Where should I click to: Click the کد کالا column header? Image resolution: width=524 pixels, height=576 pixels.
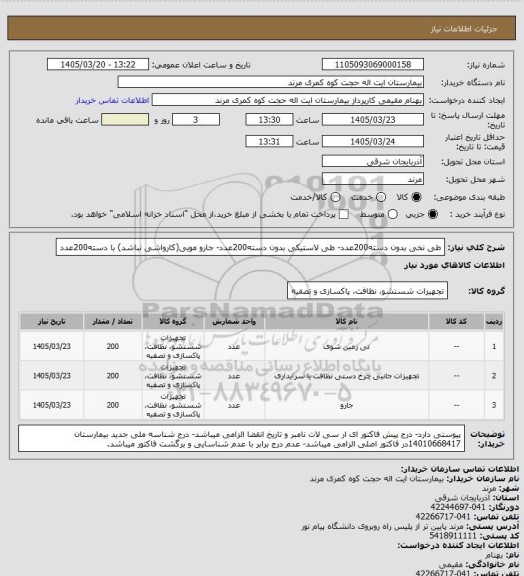point(456,321)
